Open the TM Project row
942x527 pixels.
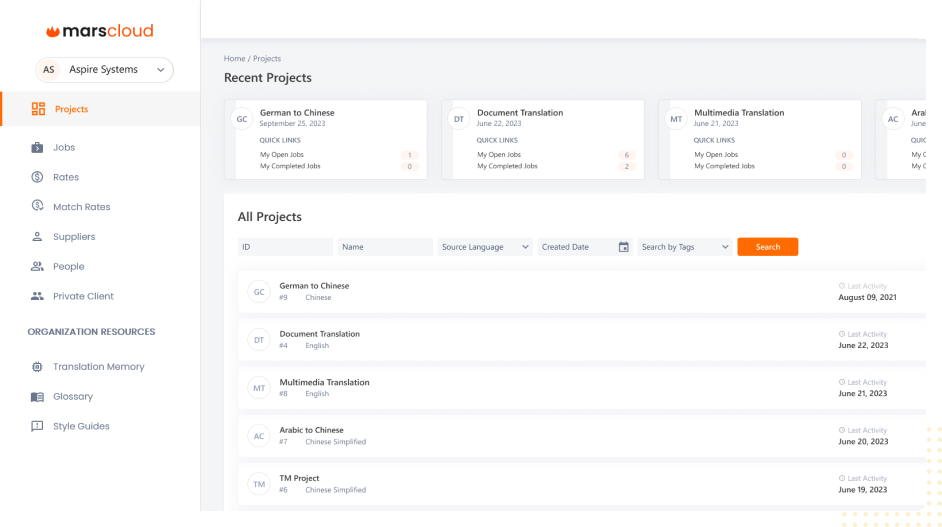(299, 478)
